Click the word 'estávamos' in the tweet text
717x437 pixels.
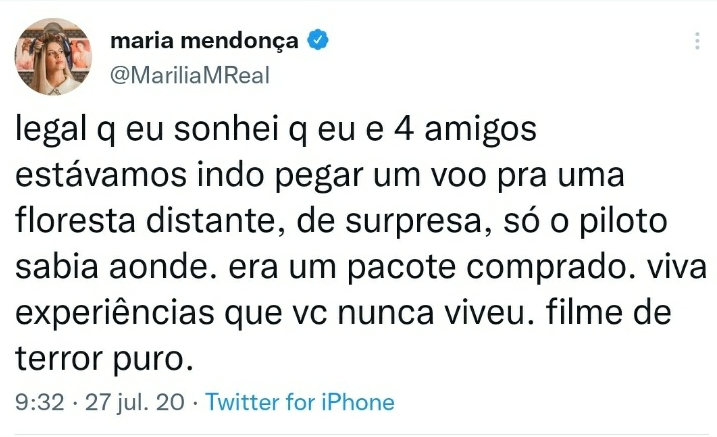pyautogui.click(x=100, y=178)
